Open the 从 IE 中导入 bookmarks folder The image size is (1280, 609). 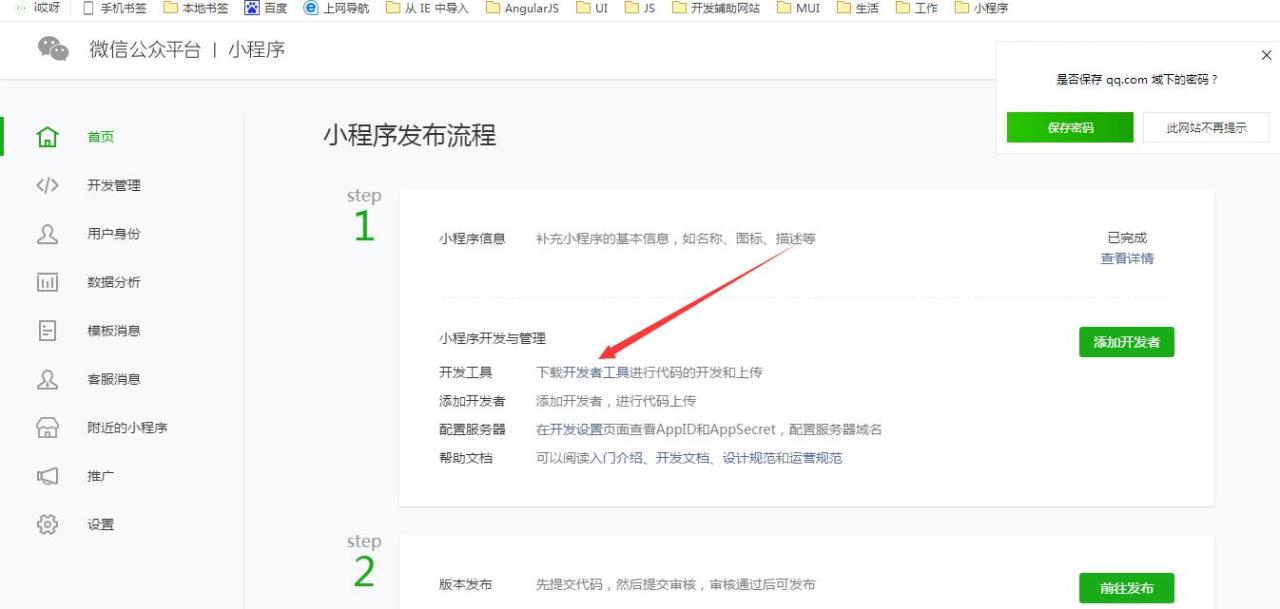pyautogui.click(x=427, y=8)
